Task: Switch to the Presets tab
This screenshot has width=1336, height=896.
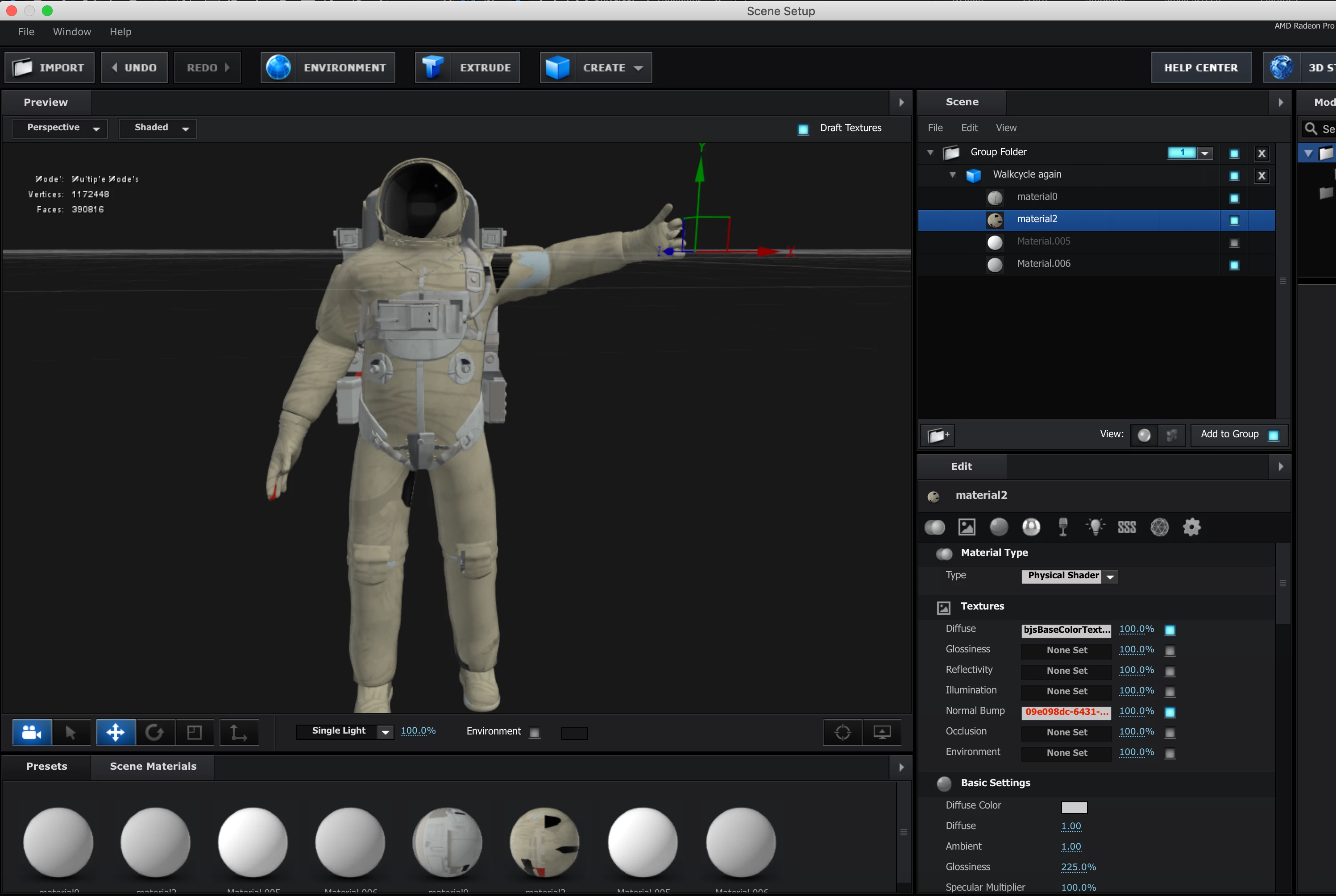Action: (46, 766)
